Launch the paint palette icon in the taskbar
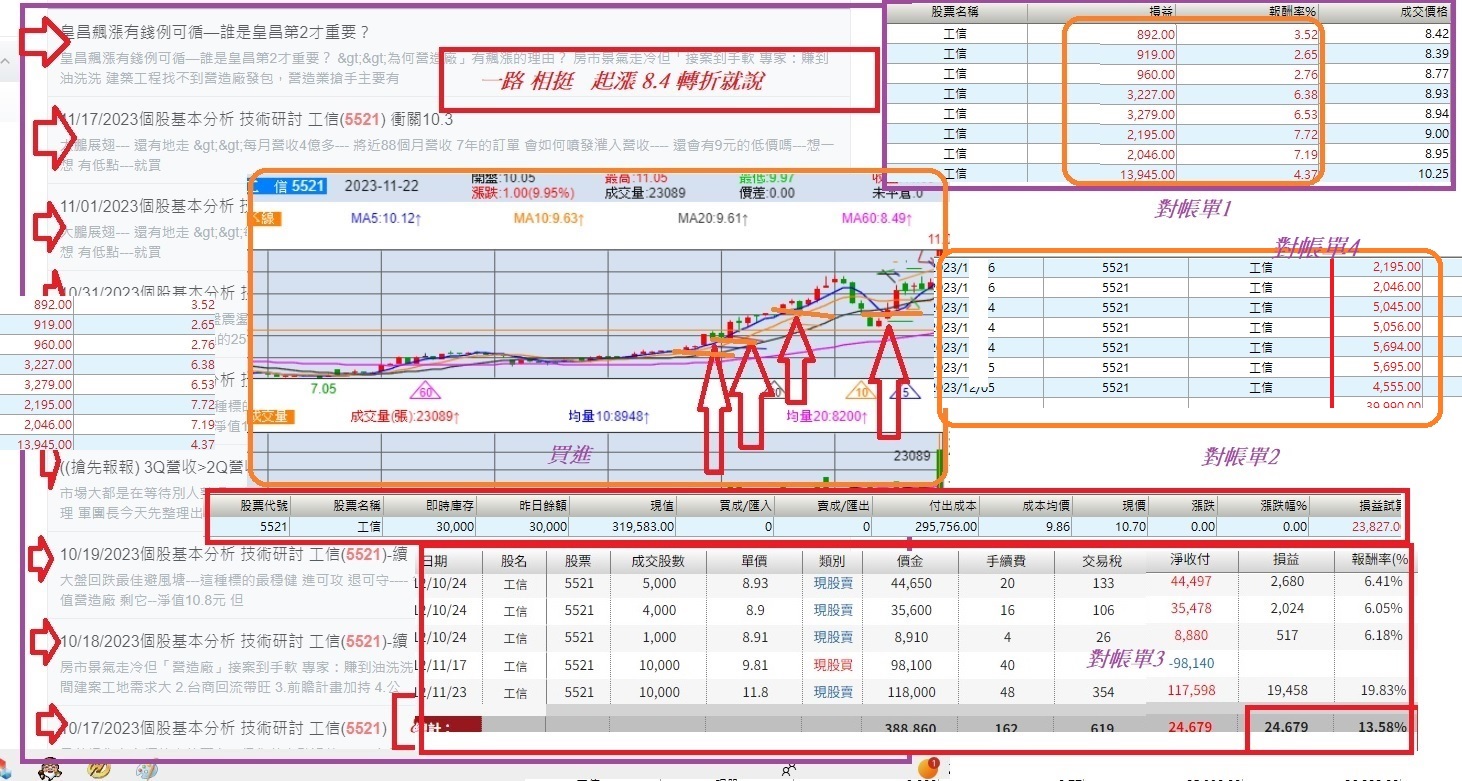Viewport: 1462px width, 781px height. (146, 771)
